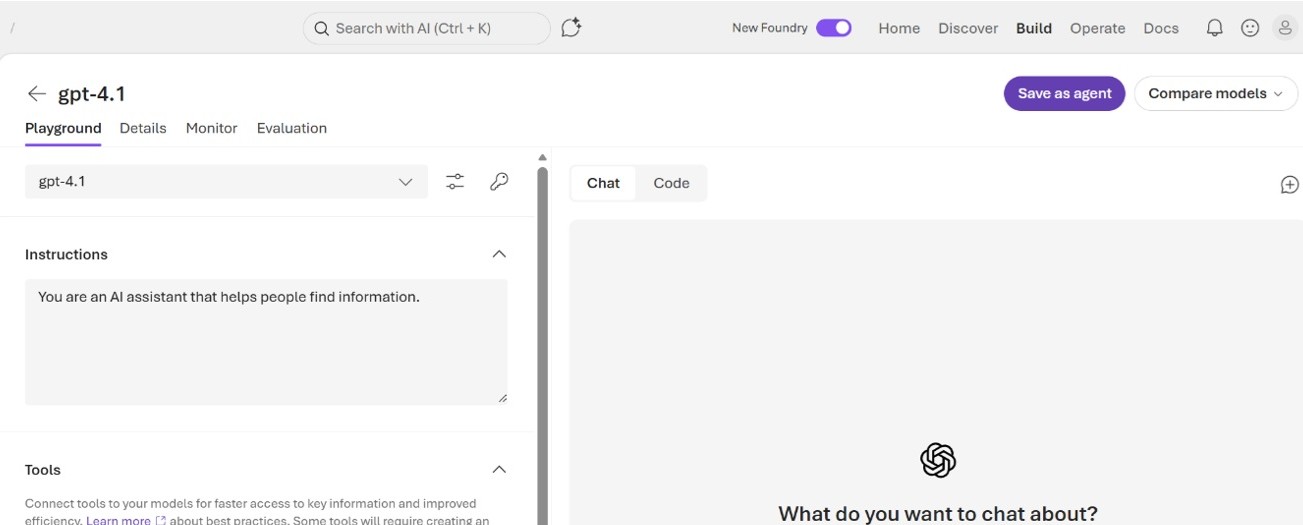Start a new chat with the plus bubble icon

[x=1290, y=184]
